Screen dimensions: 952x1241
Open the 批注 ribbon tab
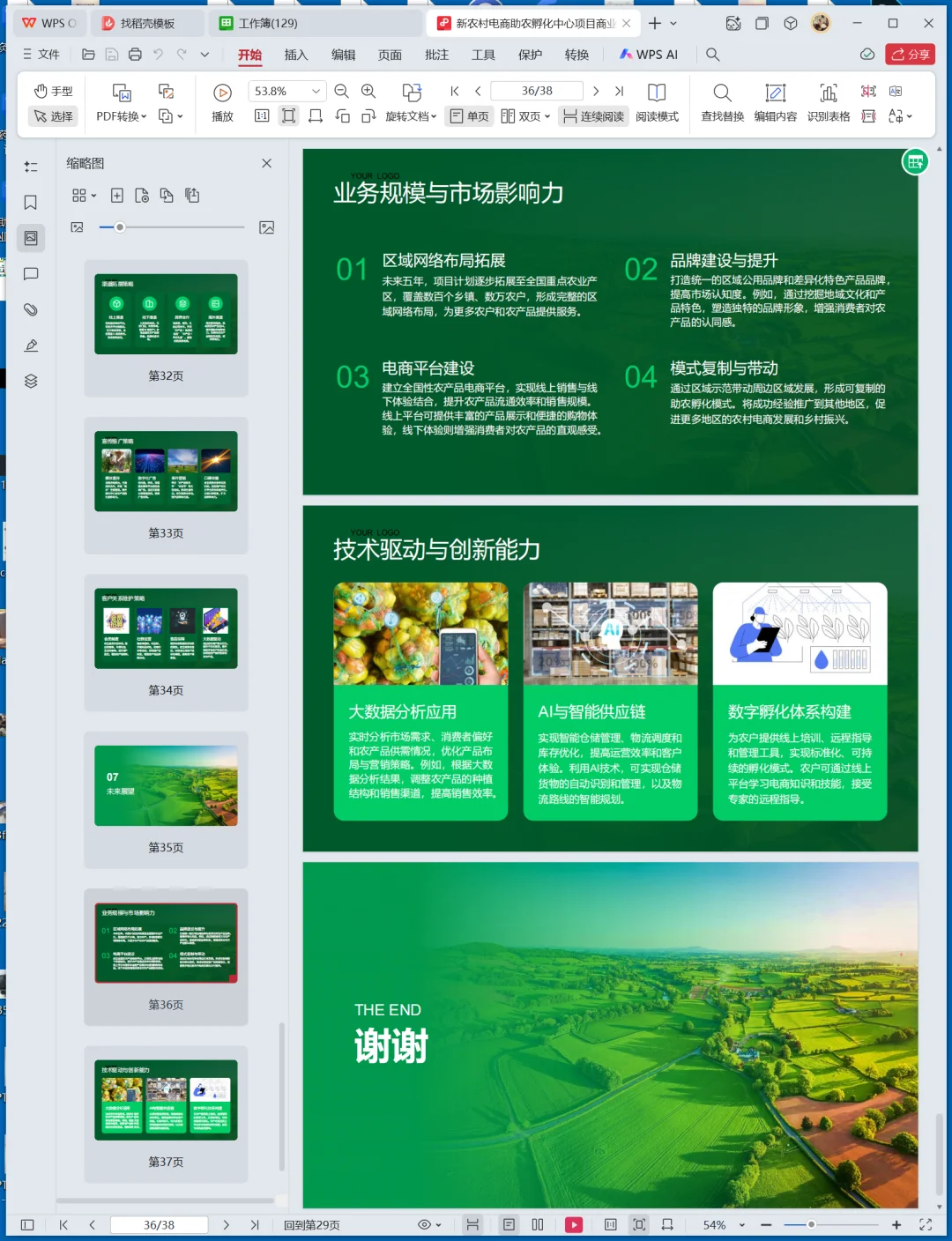[436, 55]
